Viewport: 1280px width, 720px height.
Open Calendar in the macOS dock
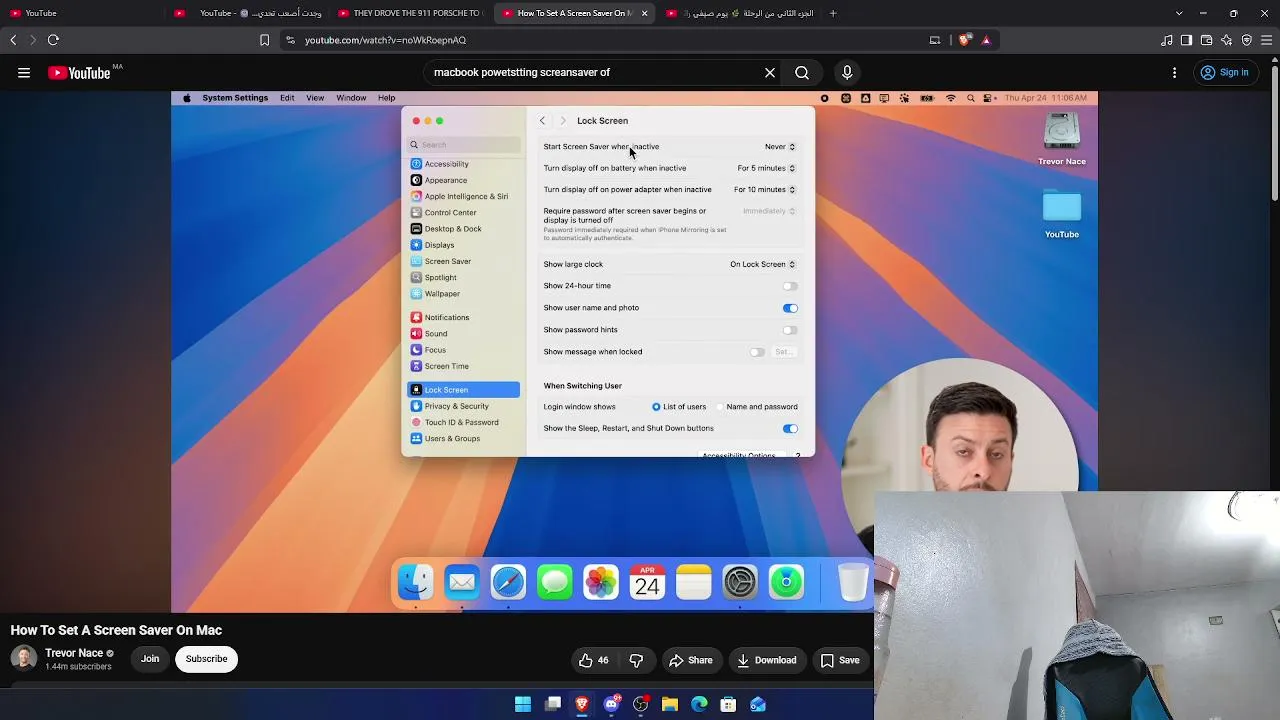[x=647, y=582]
